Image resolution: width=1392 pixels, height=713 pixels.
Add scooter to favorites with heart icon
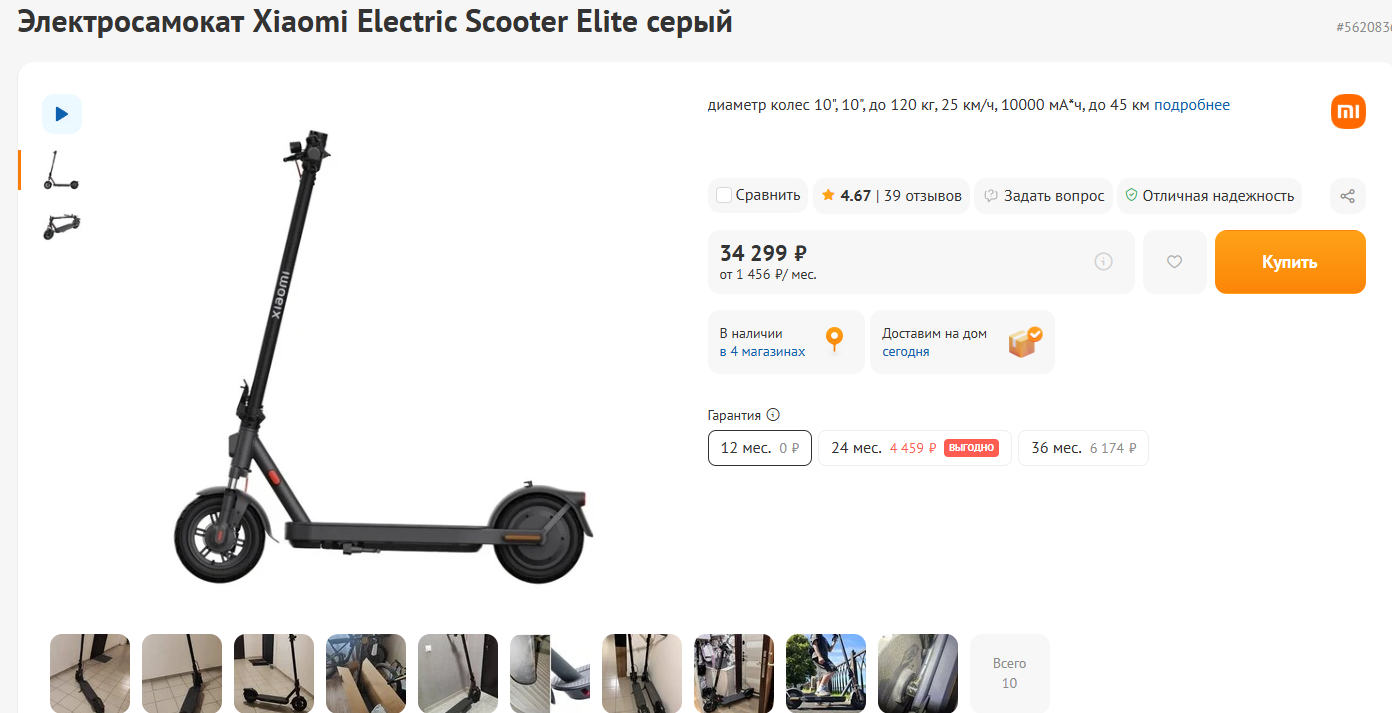(1175, 262)
